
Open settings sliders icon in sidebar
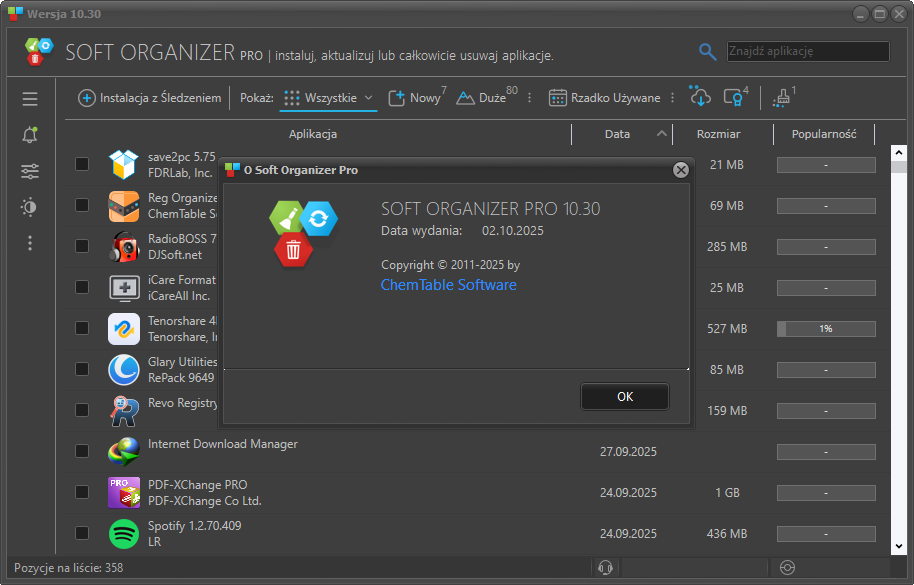click(x=30, y=171)
